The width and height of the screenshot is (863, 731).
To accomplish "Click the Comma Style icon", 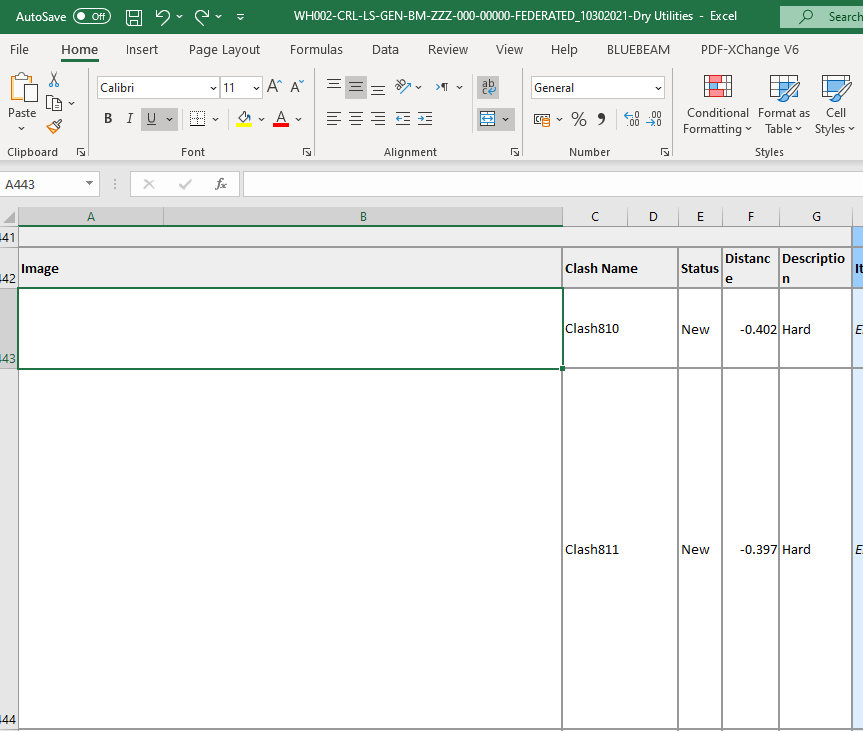I will pos(600,119).
